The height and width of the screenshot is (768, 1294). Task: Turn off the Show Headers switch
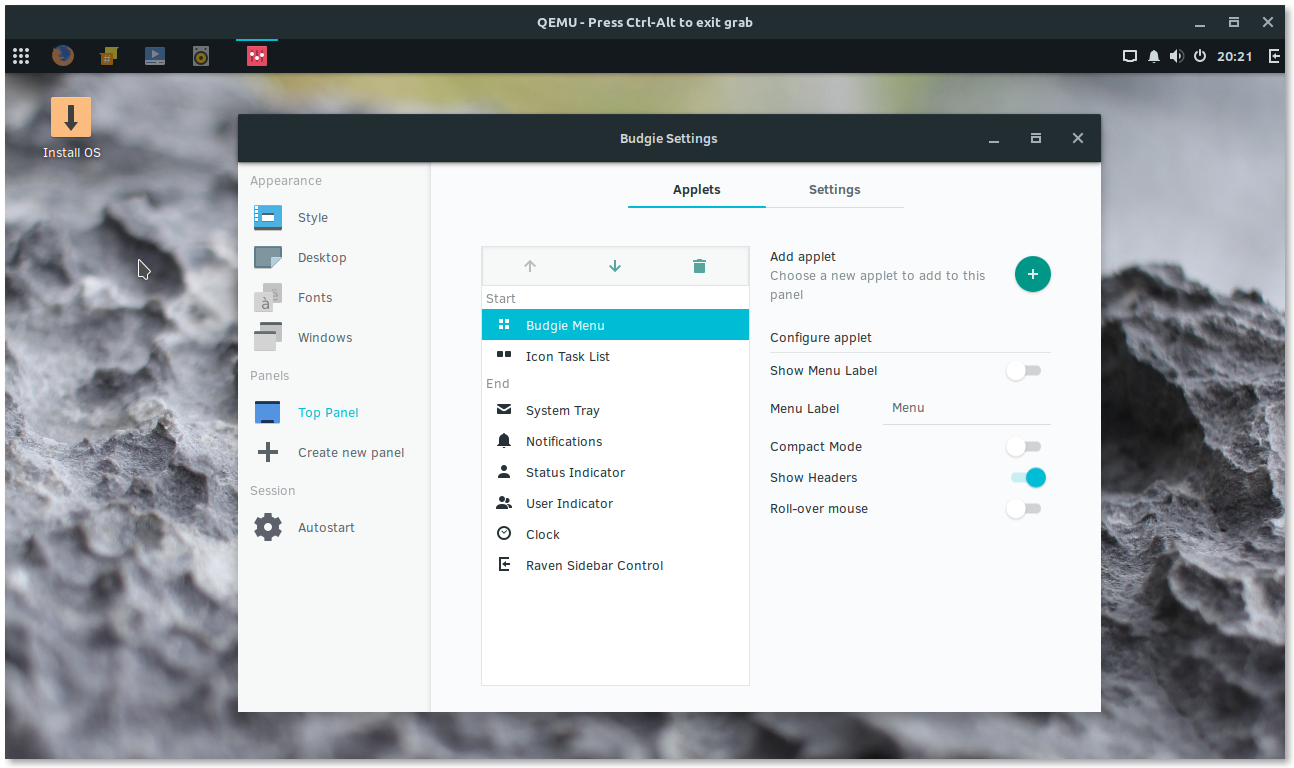[1027, 478]
